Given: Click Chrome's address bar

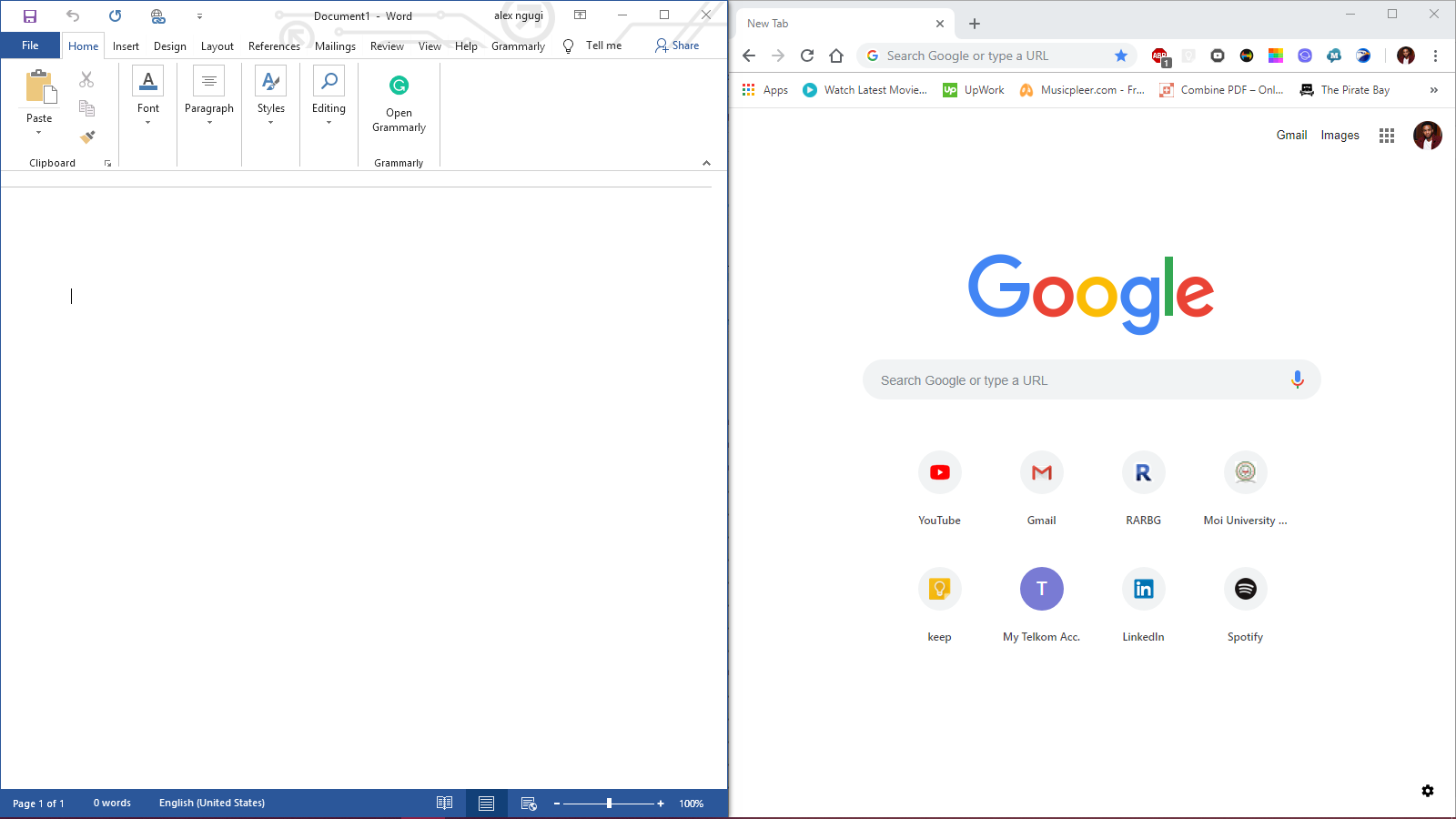Looking at the screenshot, I should click(996, 56).
